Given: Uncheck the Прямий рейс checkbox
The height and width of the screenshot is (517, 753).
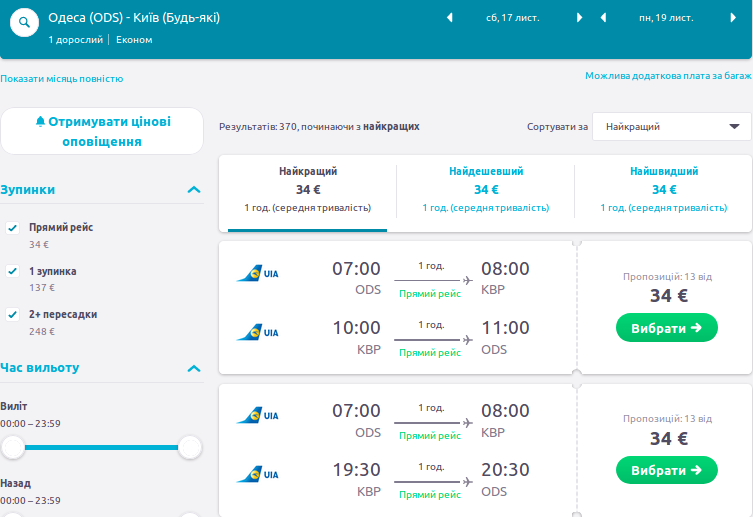Looking at the screenshot, I should click(x=13, y=228).
